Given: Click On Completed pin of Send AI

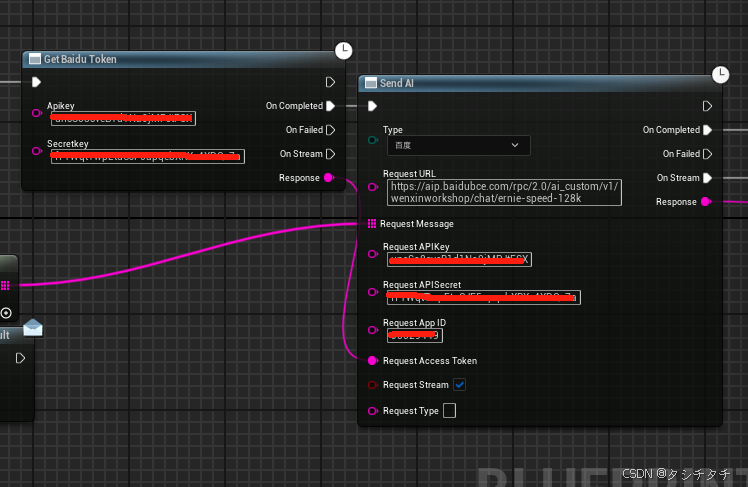Looking at the screenshot, I should coord(707,130).
